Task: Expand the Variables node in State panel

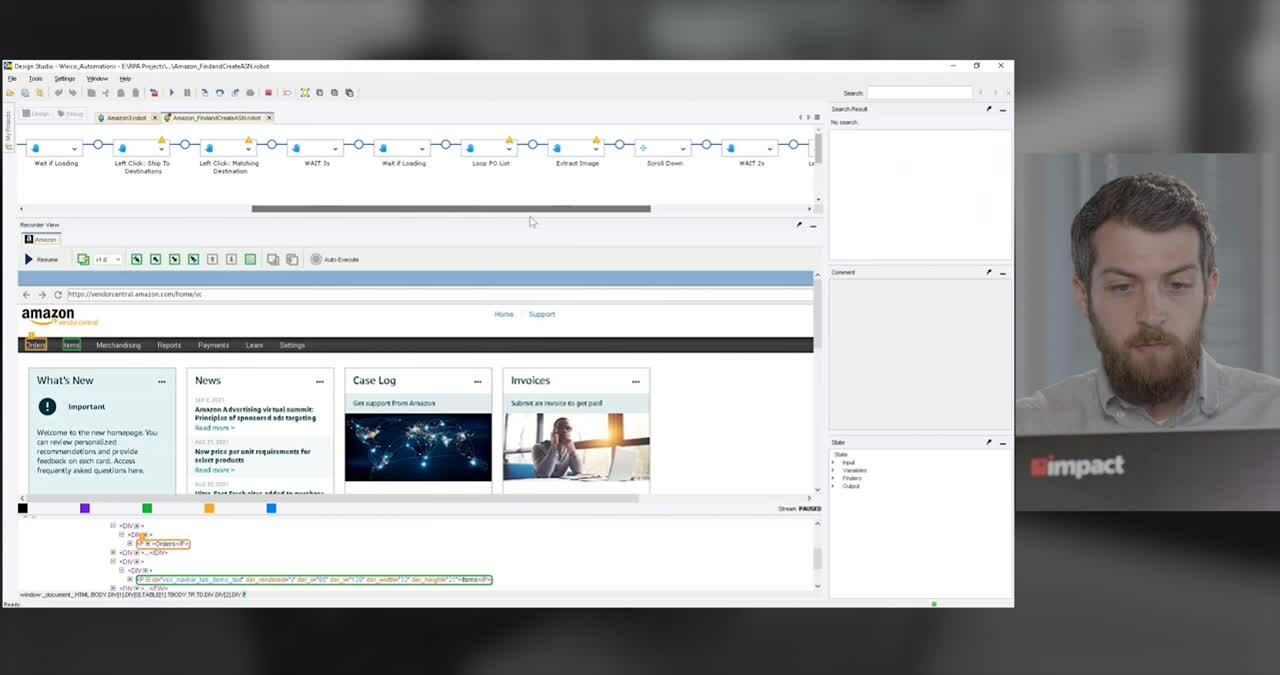Action: pos(834,470)
